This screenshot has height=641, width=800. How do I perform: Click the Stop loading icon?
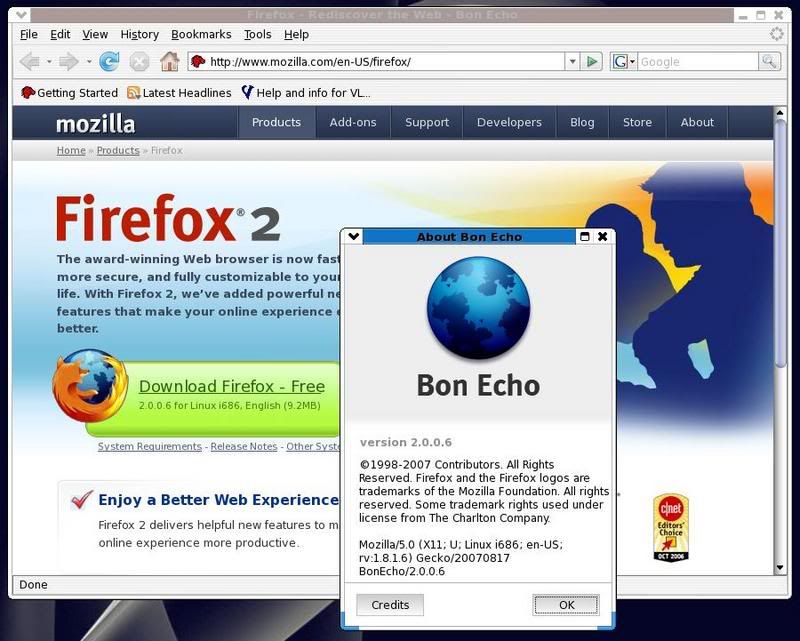click(x=139, y=62)
